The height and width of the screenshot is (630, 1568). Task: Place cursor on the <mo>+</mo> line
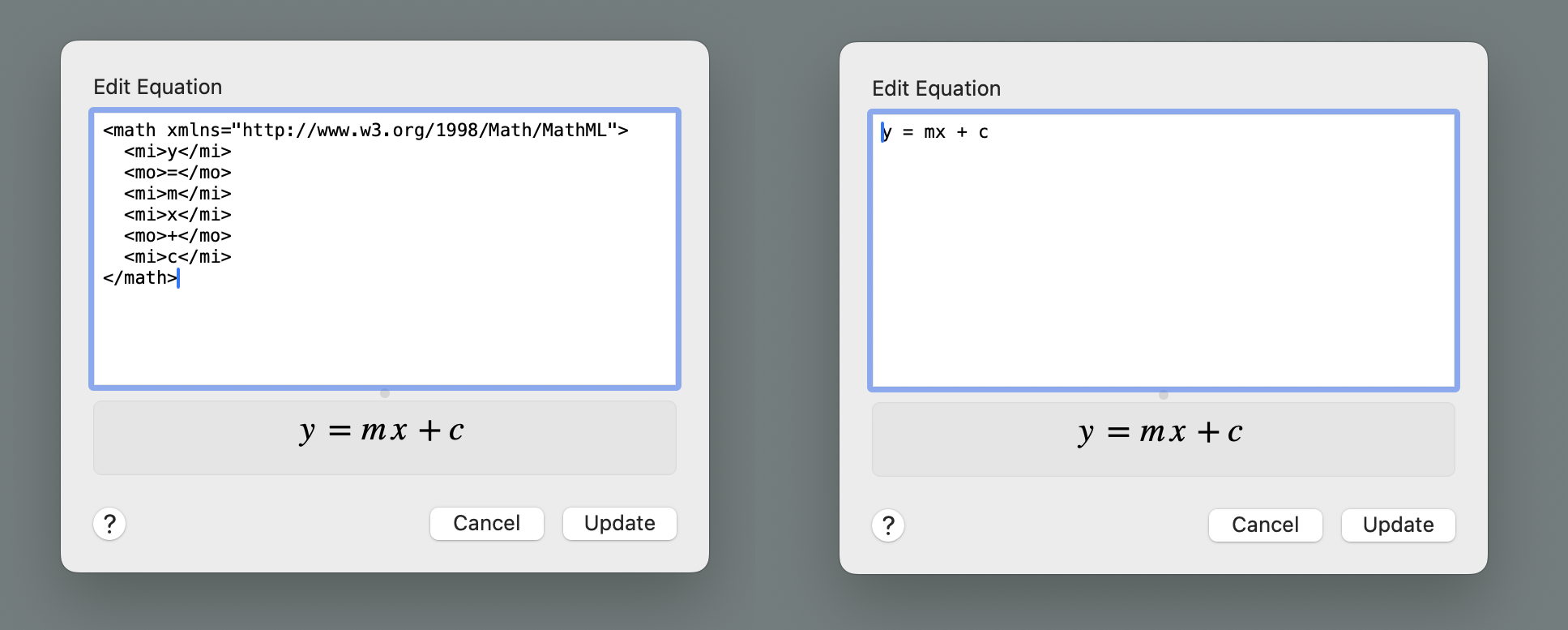point(177,236)
